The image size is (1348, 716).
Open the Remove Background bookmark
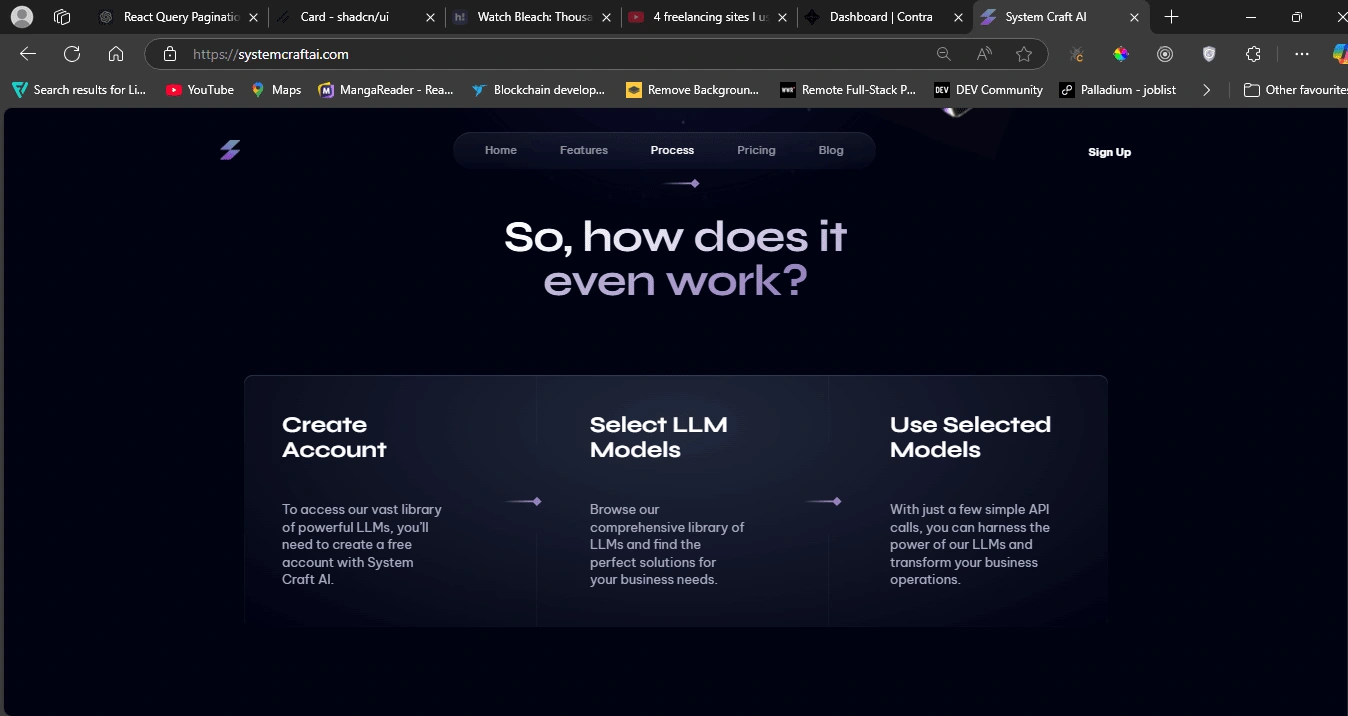point(692,89)
